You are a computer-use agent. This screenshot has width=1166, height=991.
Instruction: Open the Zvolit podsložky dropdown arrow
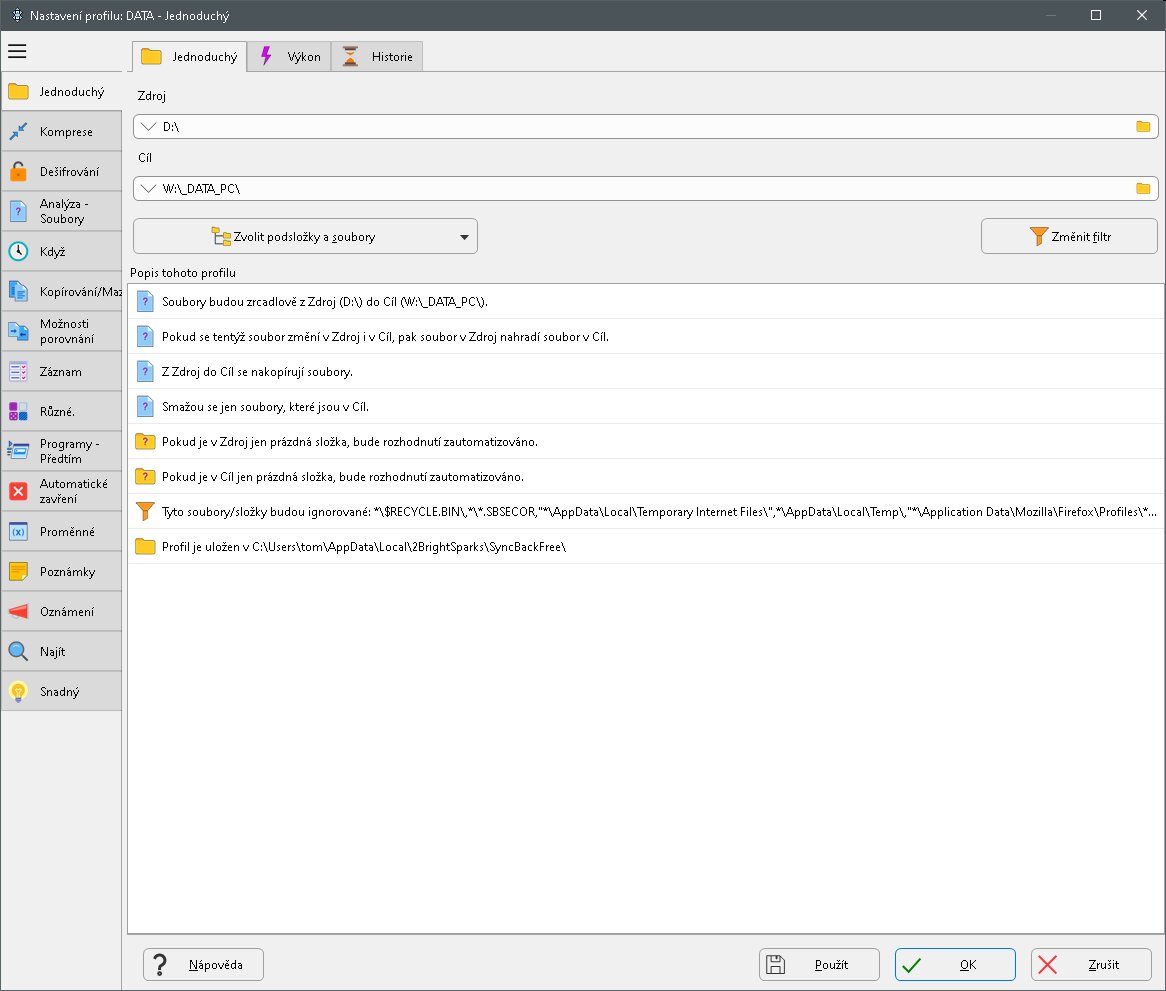point(464,237)
